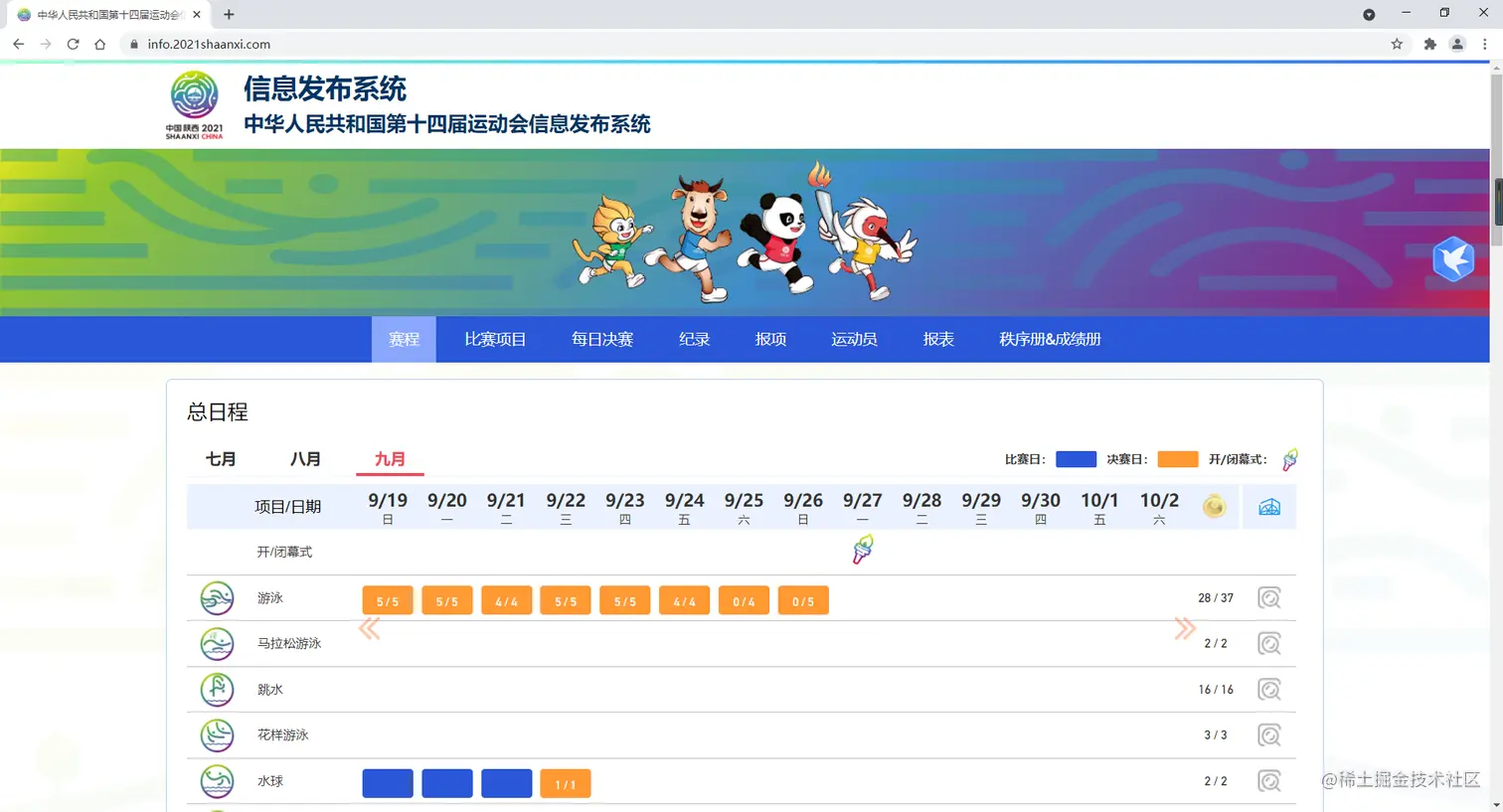
Task: Open the 运动员 navigation item
Action: coord(854,339)
